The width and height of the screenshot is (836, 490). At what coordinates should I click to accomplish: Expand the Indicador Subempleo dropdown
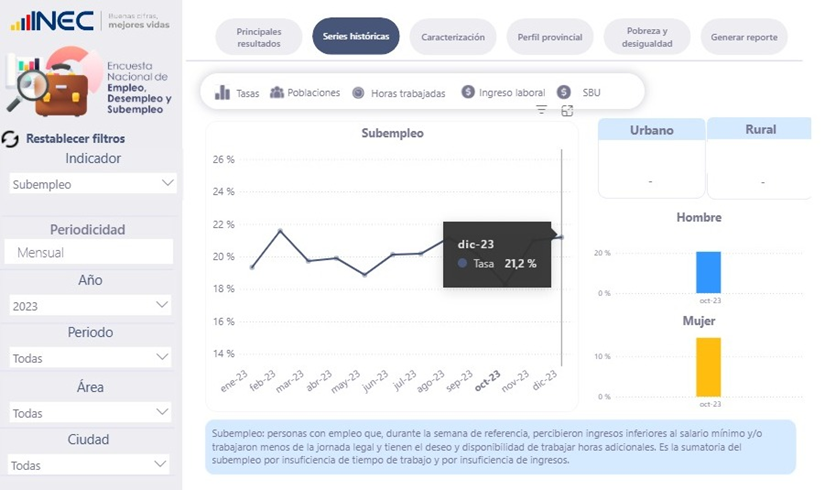pos(167,183)
